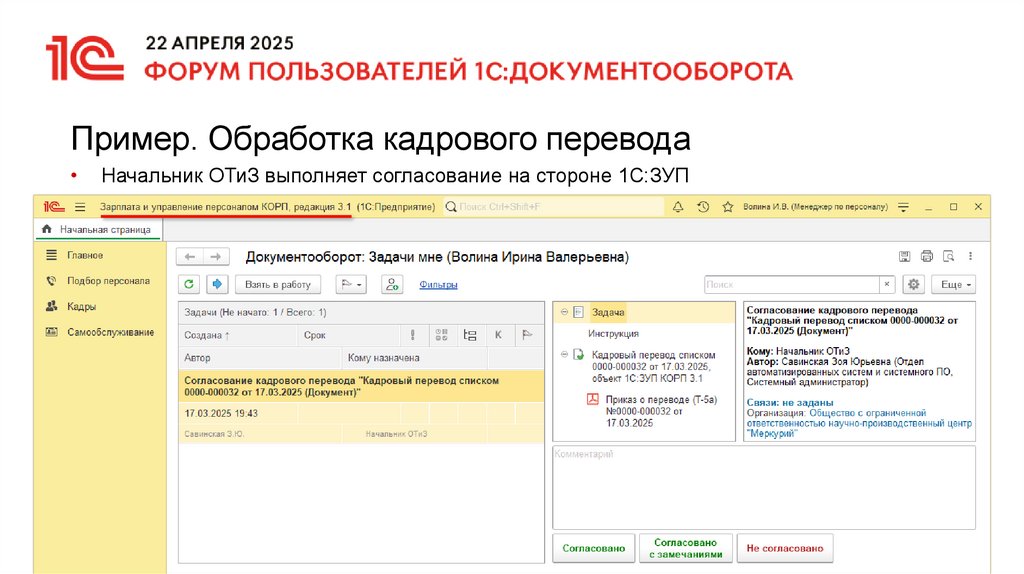Open the history clock icon

703,207
